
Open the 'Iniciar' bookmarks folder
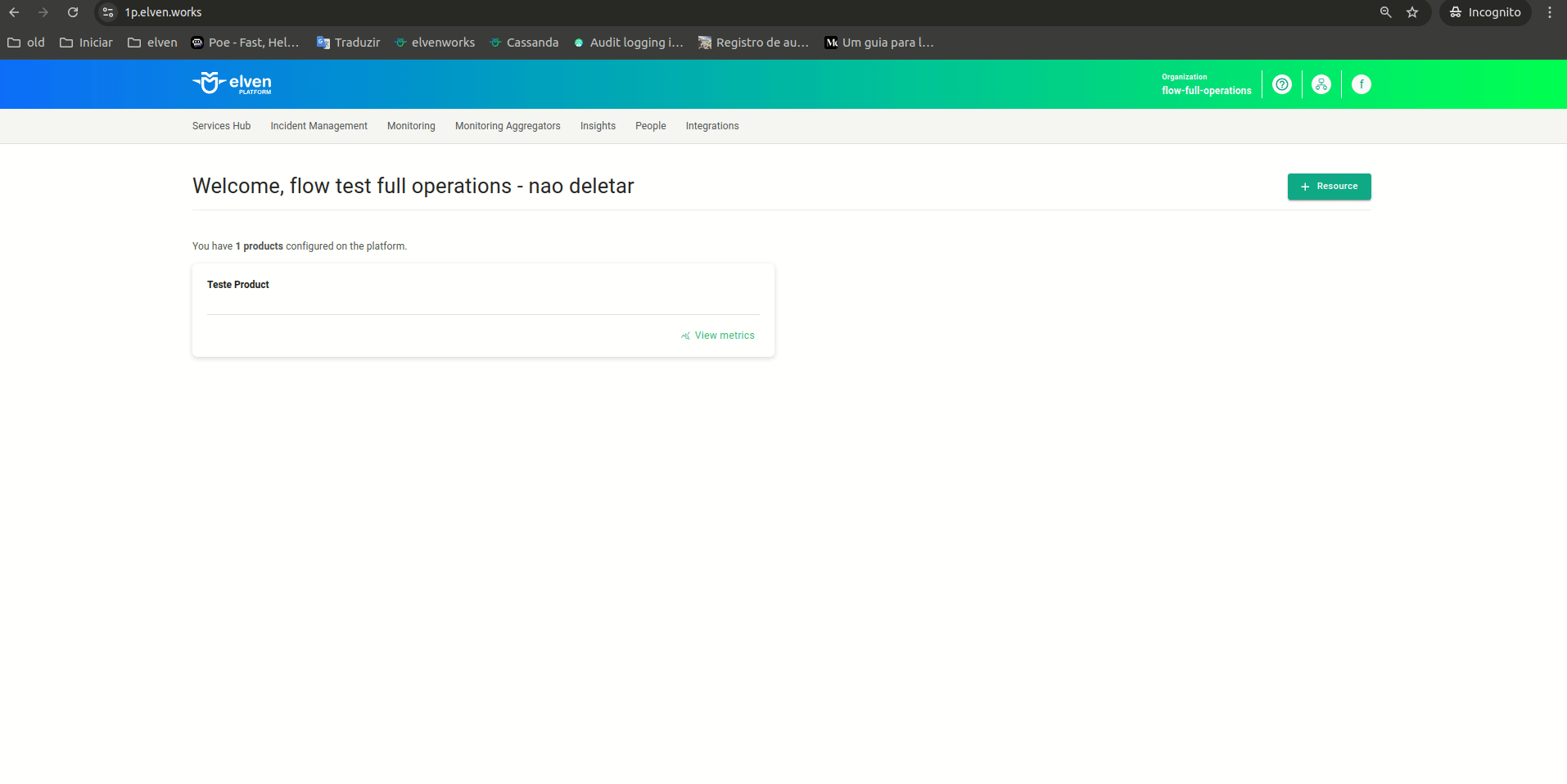[x=86, y=43]
